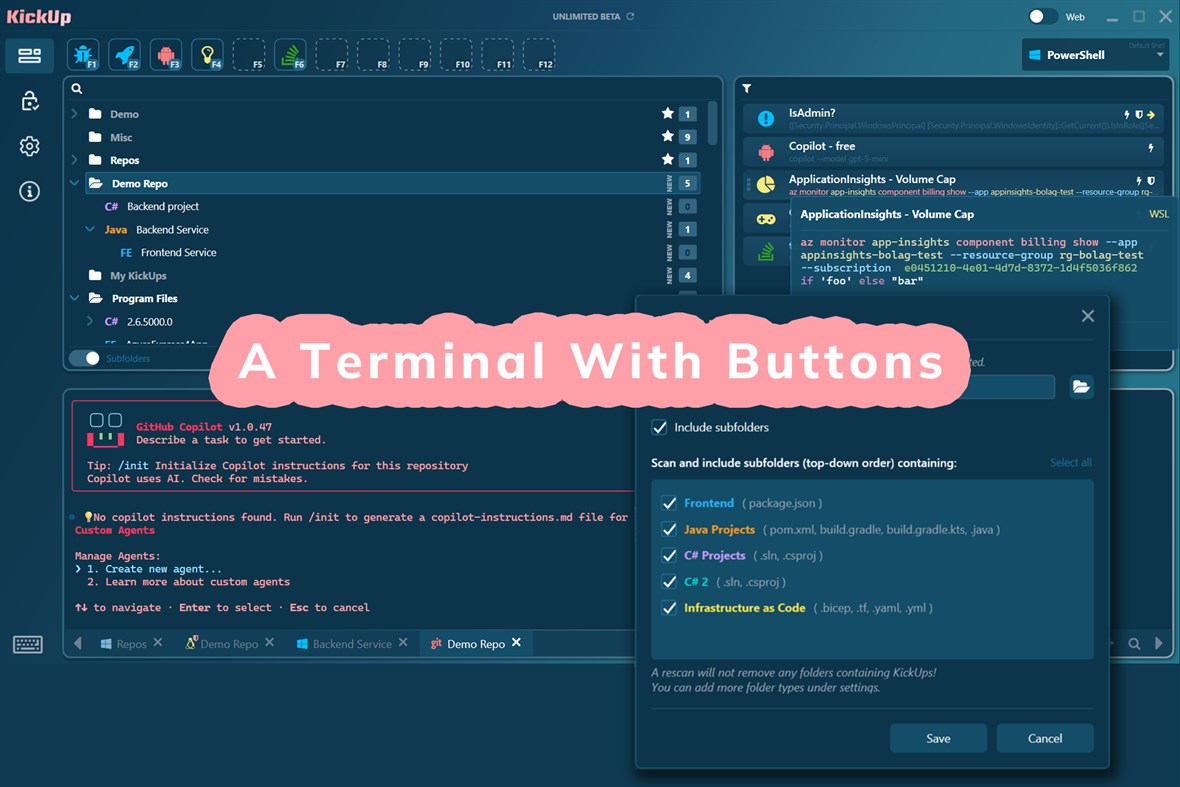Uncheck Infrastructure as Code folder type
The width and height of the screenshot is (1180, 787).
pos(668,608)
